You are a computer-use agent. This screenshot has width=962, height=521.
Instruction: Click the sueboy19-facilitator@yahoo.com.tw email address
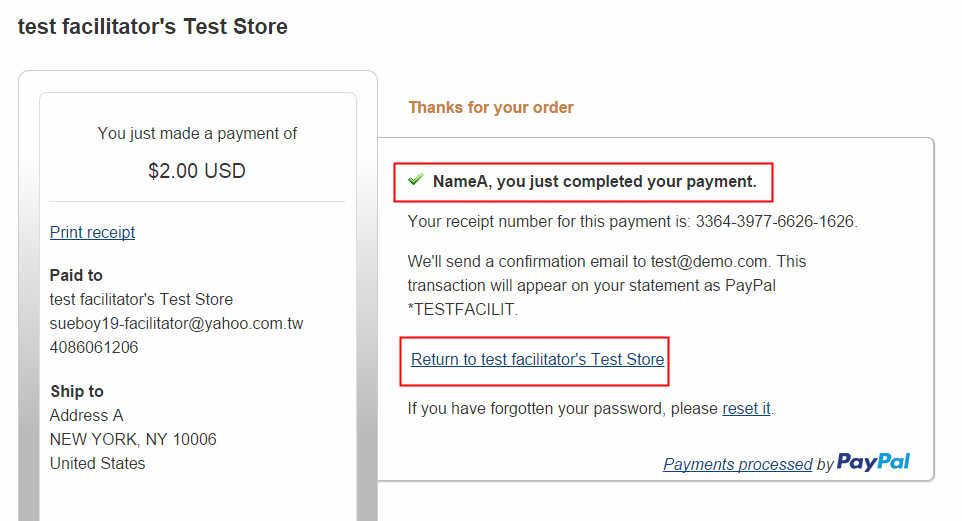click(x=176, y=323)
